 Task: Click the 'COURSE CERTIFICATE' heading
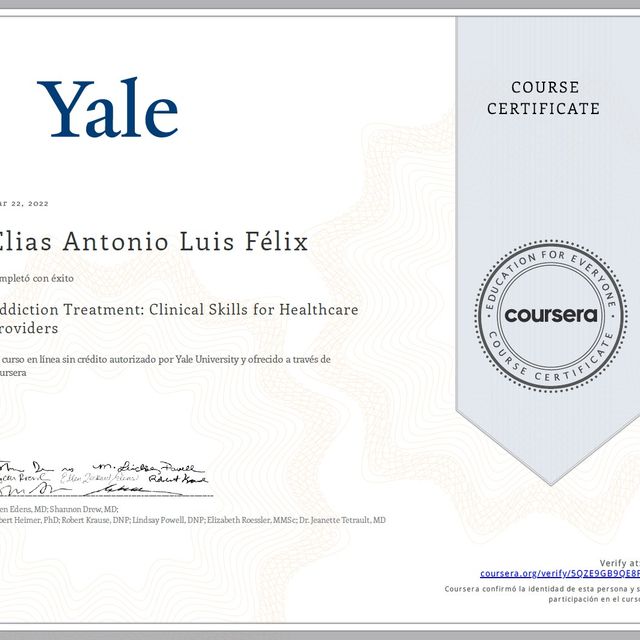point(544,98)
